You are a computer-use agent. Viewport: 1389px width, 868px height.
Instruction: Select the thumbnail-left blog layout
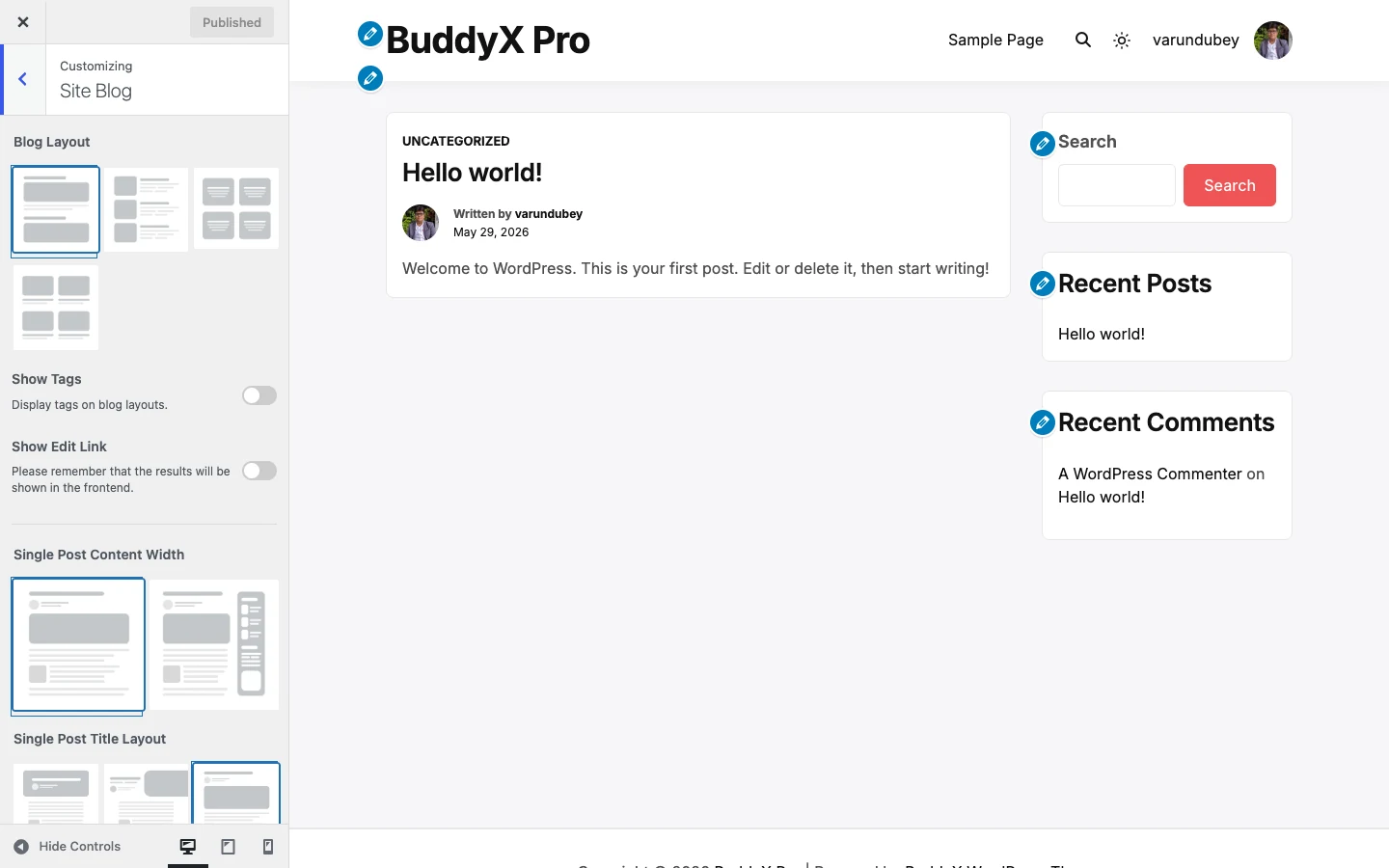[147, 209]
